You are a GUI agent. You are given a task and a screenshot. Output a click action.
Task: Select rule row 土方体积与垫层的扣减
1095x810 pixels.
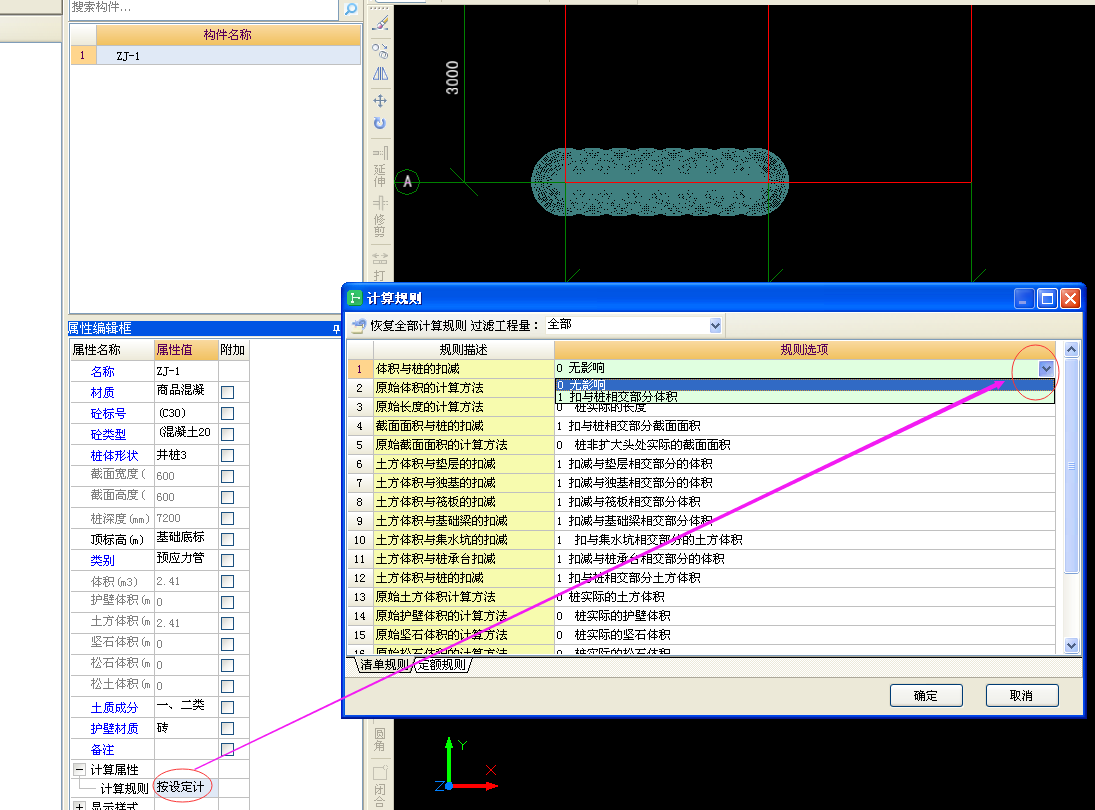464,464
